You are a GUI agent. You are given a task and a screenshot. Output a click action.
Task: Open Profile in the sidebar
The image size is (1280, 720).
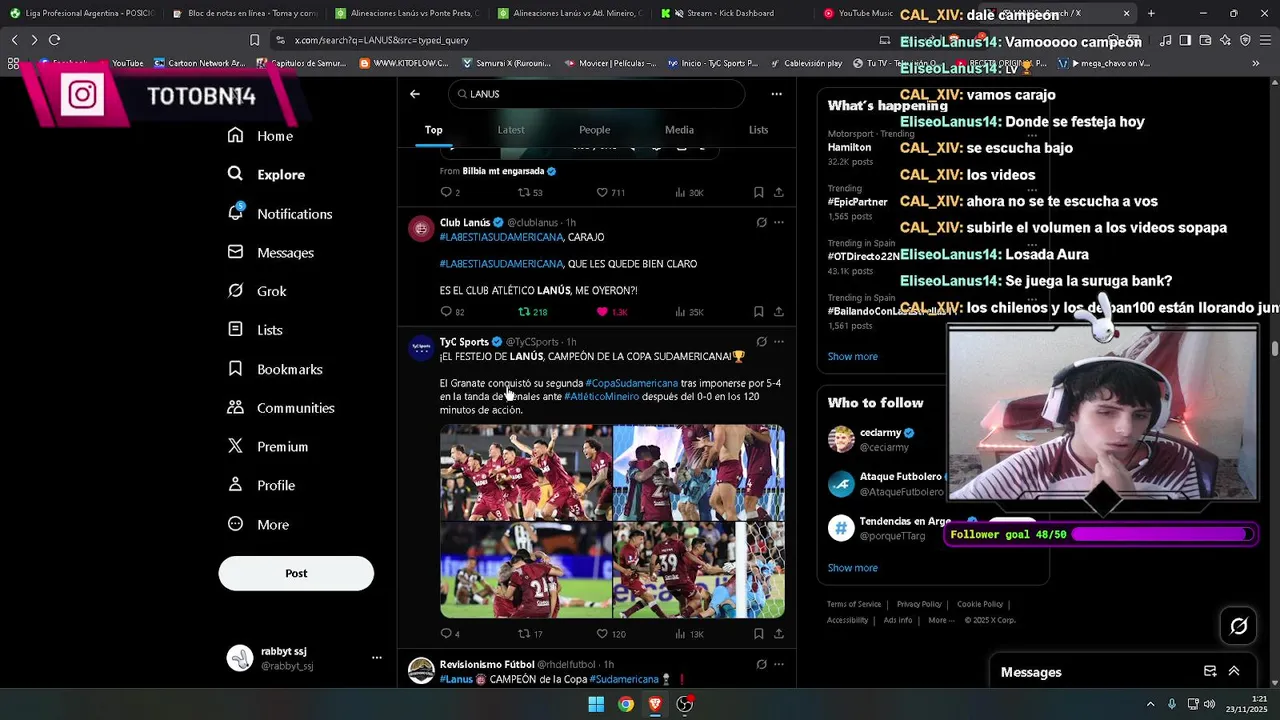(261, 485)
